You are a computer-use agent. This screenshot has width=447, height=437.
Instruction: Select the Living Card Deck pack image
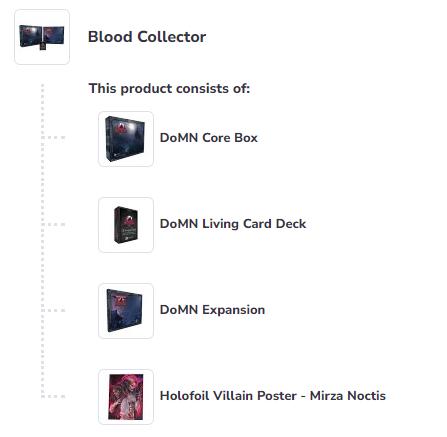pos(126,225)
